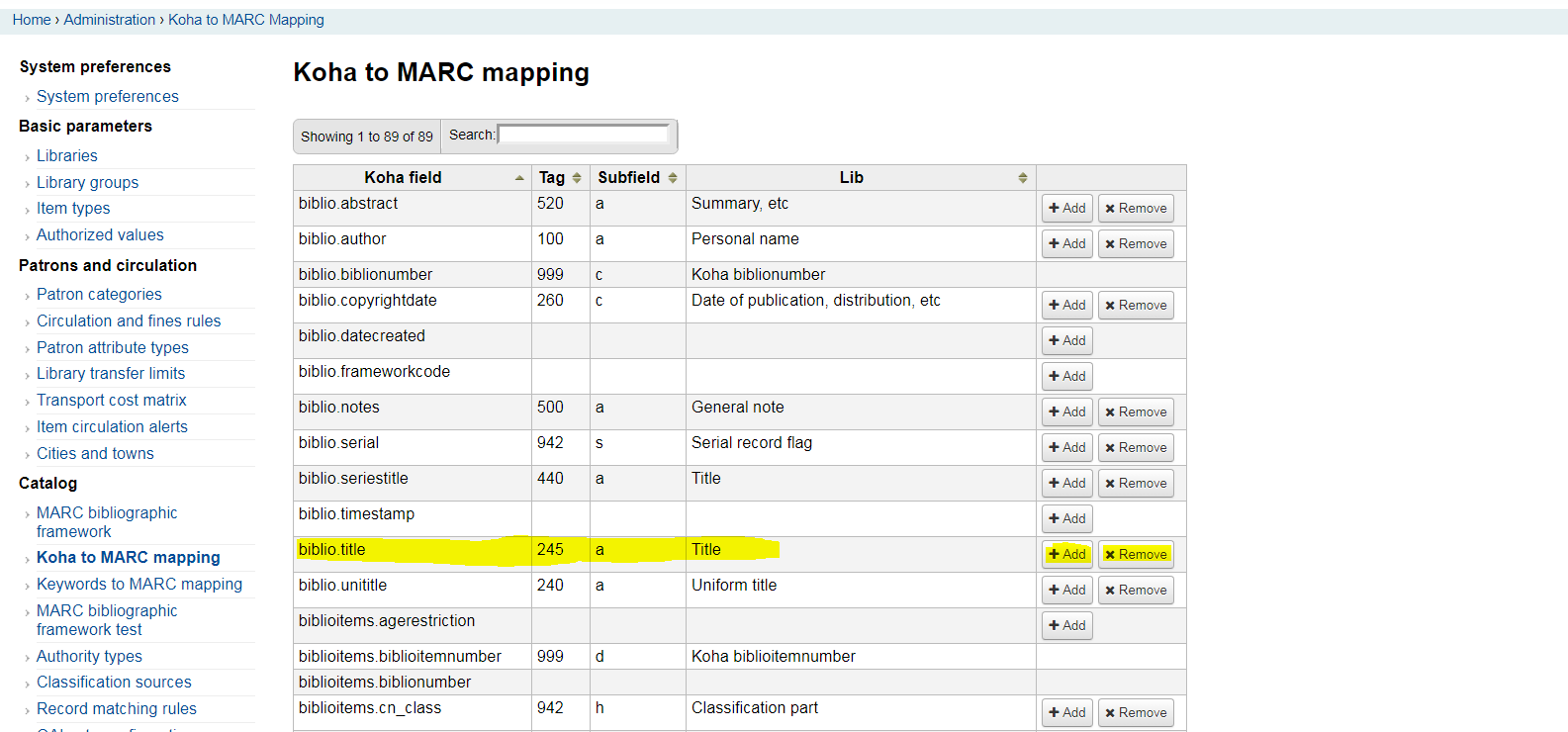The height and width of the screenshot is (732, 1568).
Task: Remove mapping for biblio.copyrightdate
Action: (1136, 305)
